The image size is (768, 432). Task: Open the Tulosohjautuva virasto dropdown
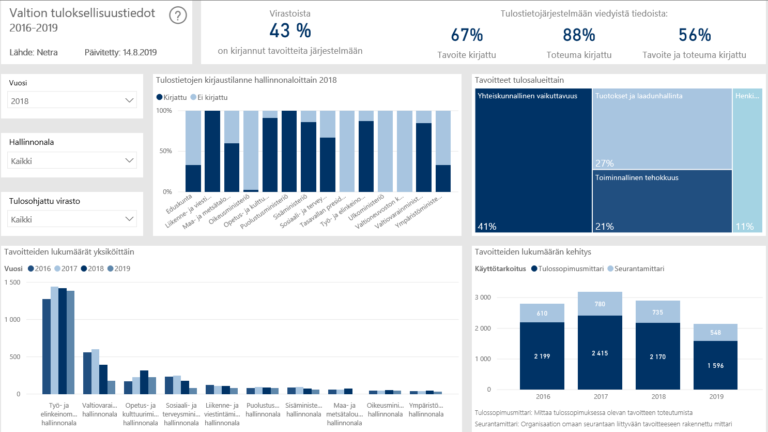tap(71, 219)
